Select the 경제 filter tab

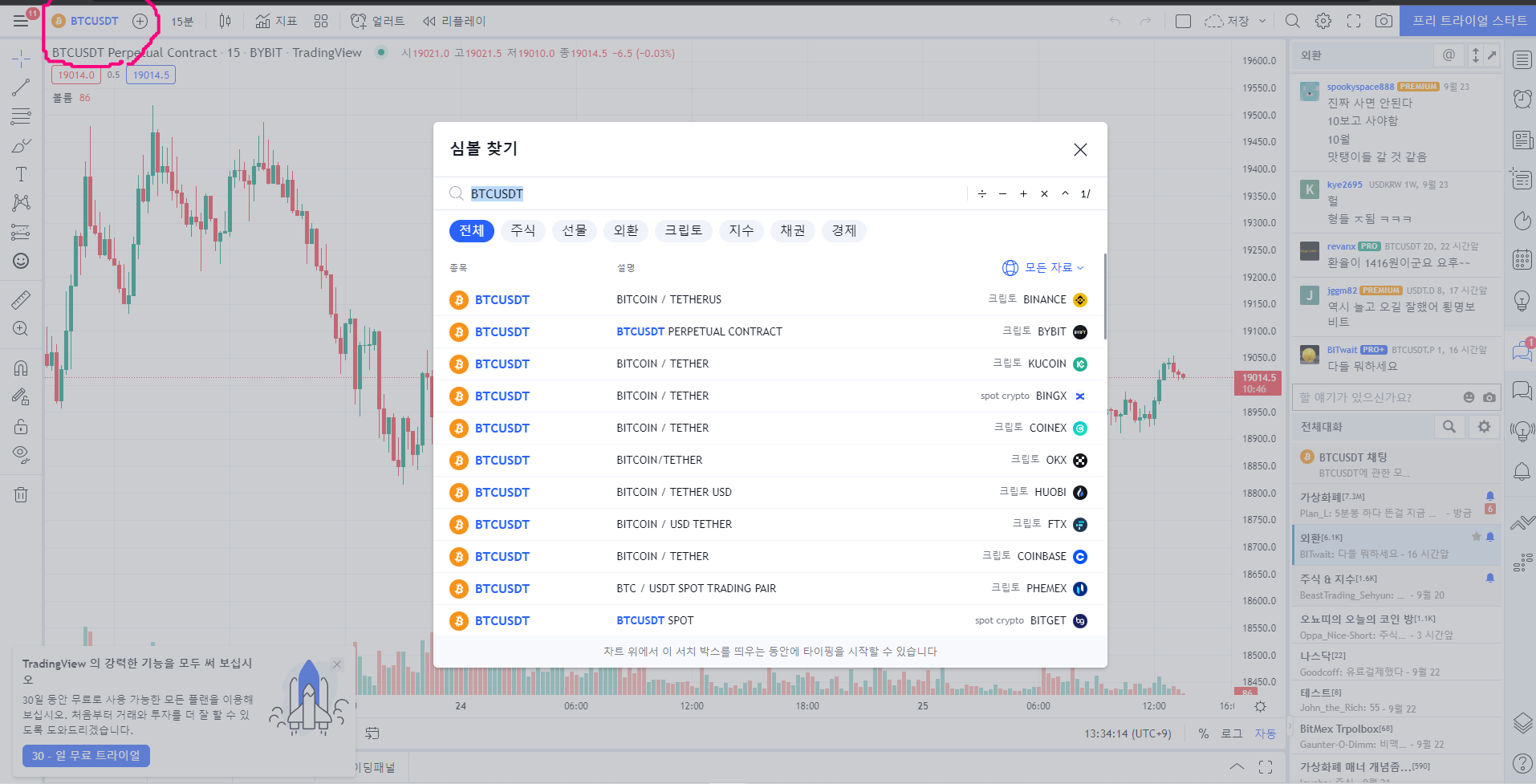click(x=844, y=231)
